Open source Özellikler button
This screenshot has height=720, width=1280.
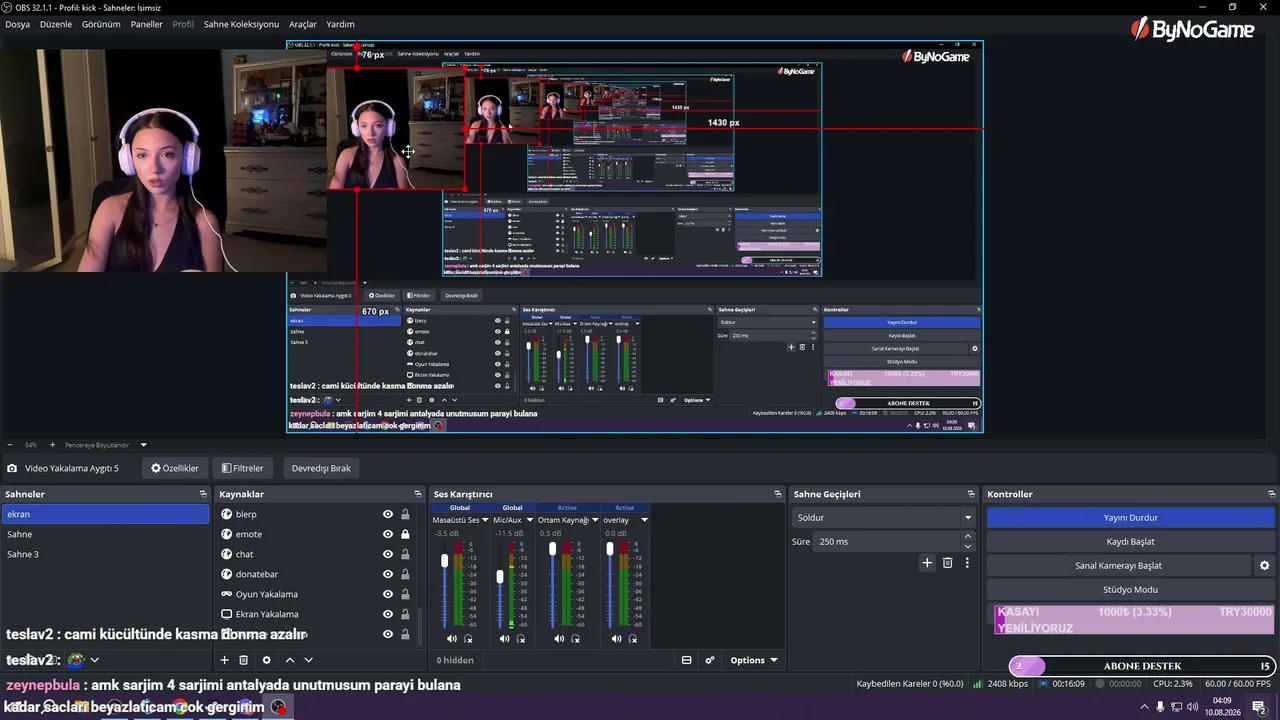tap(175, 468)
